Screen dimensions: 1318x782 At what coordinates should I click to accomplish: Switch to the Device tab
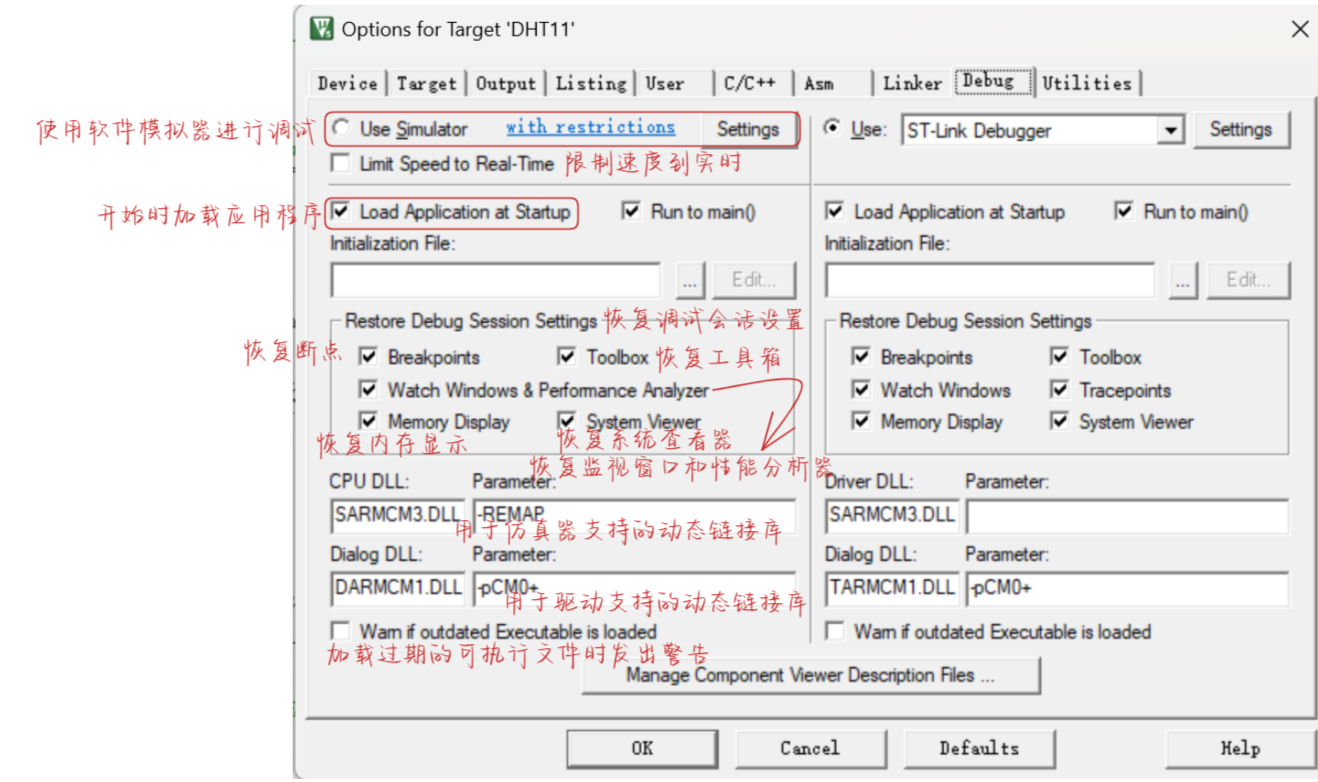(348, 84)
